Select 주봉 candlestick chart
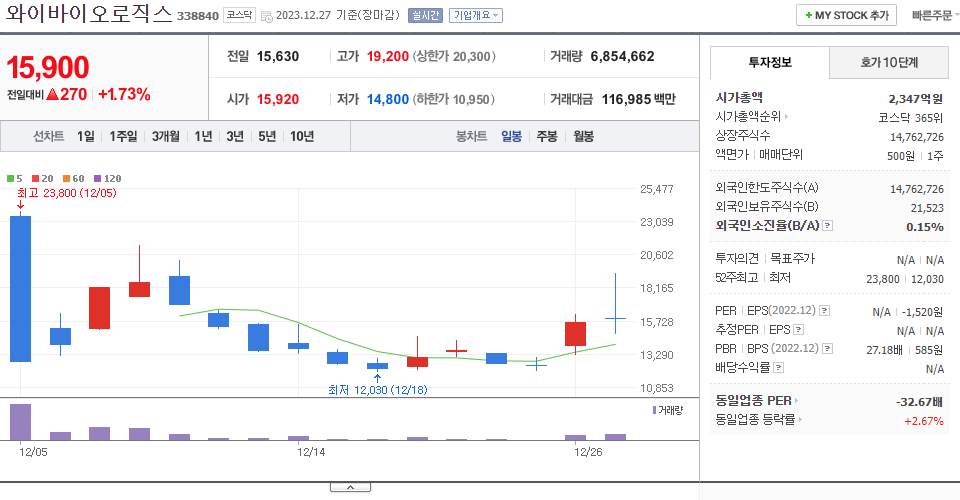The height and width of the screenshot is (500, 960). click(x=547, y=136)
